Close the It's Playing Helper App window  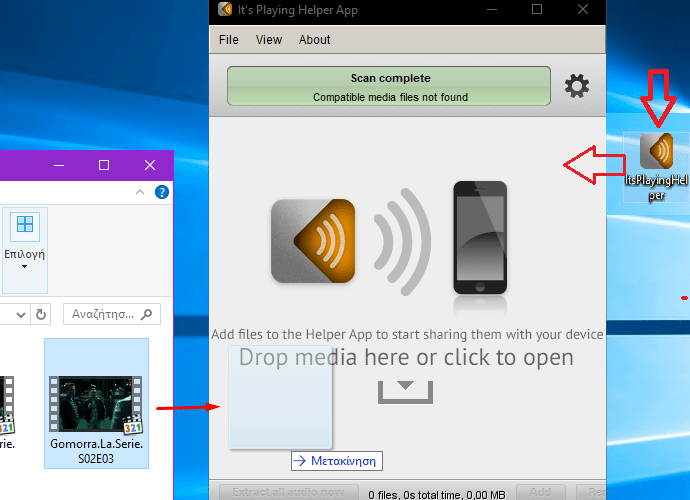point(583,9)
